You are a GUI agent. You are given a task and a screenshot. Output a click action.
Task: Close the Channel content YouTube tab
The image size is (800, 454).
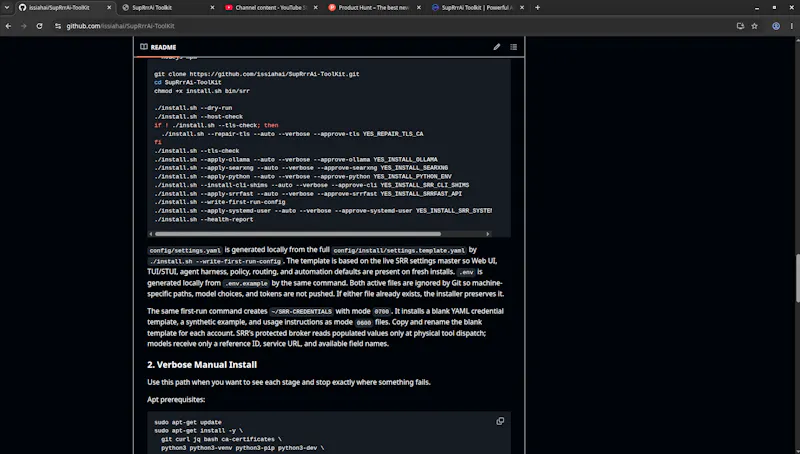315,8
